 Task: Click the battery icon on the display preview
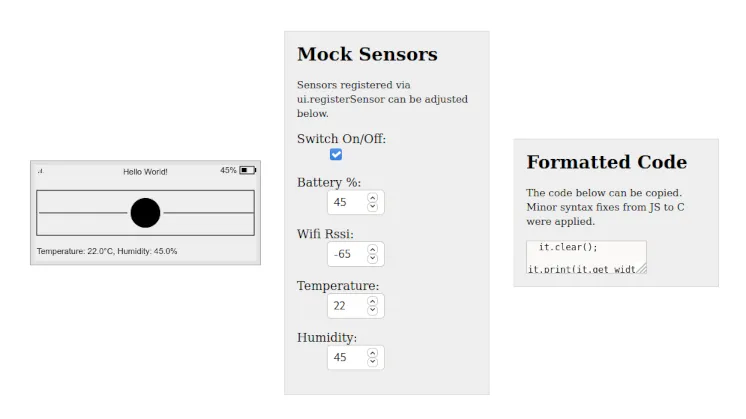tap(248, 170)
